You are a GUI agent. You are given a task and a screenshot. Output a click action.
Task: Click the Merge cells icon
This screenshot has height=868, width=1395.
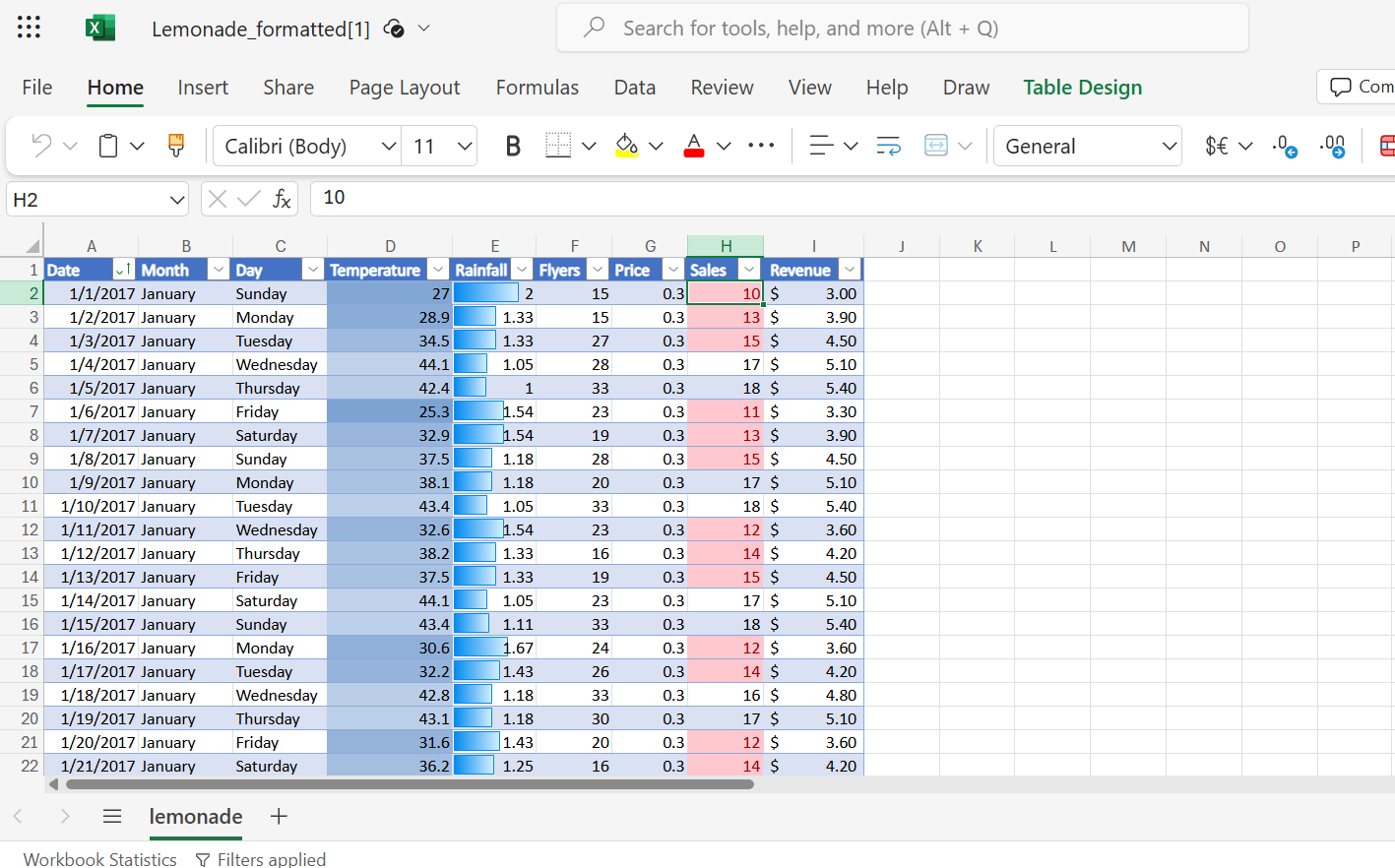[936, 146]
